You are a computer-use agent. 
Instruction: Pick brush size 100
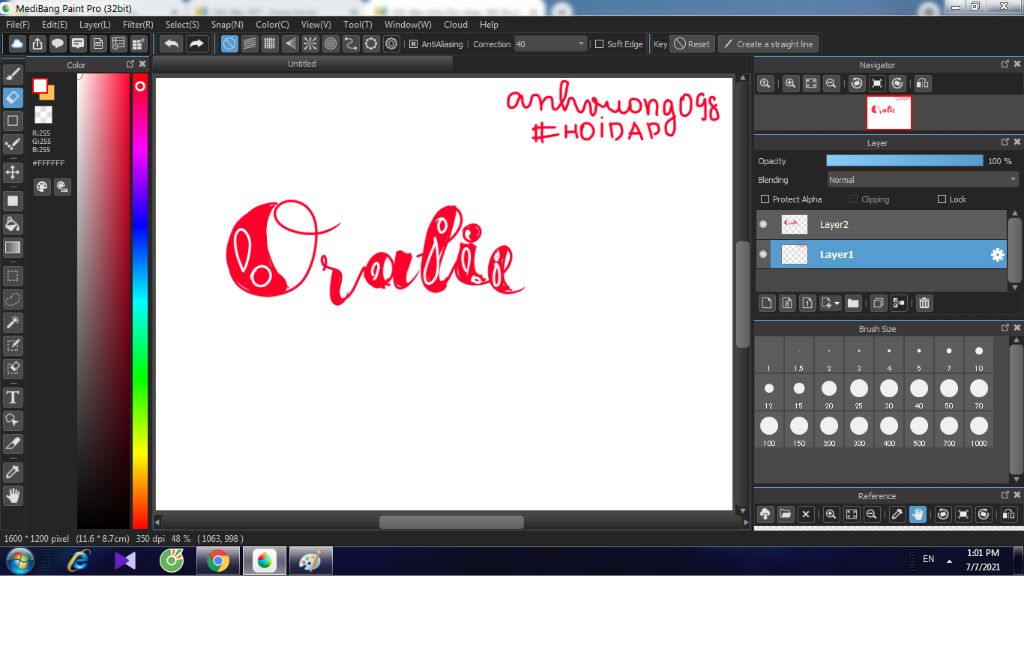pos(769,431)
